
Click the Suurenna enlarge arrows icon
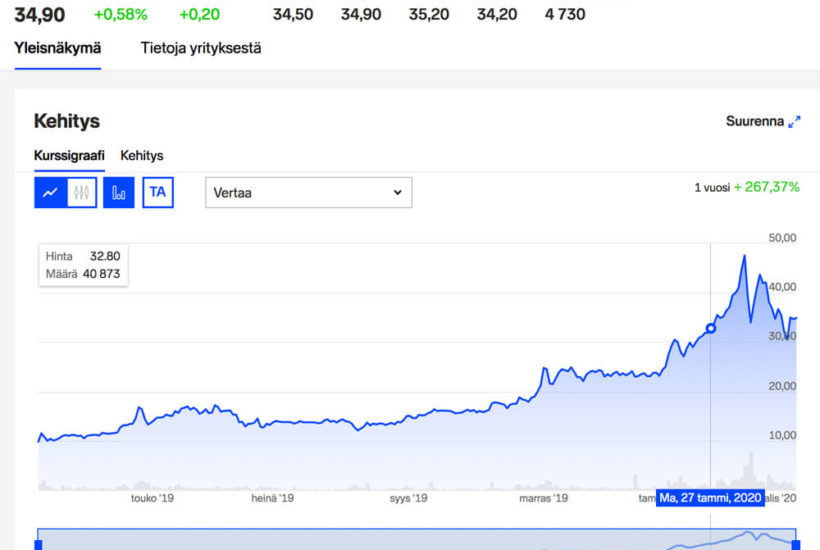(794, 122)
